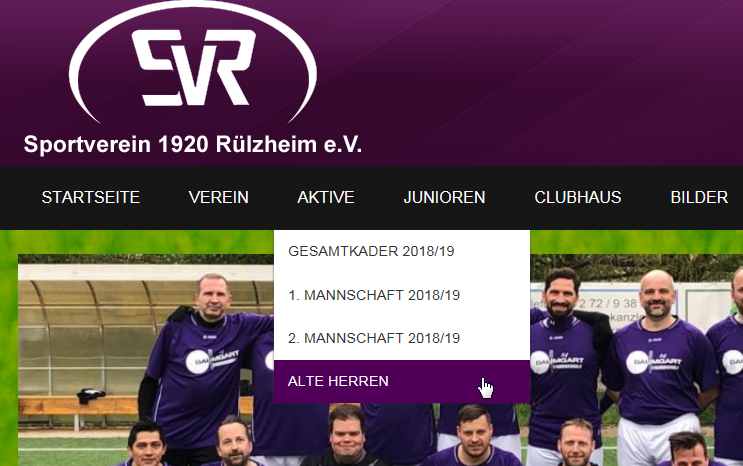Select Bilder in the navigation bar
Screen dimensions: 743x466
point(699,197)
